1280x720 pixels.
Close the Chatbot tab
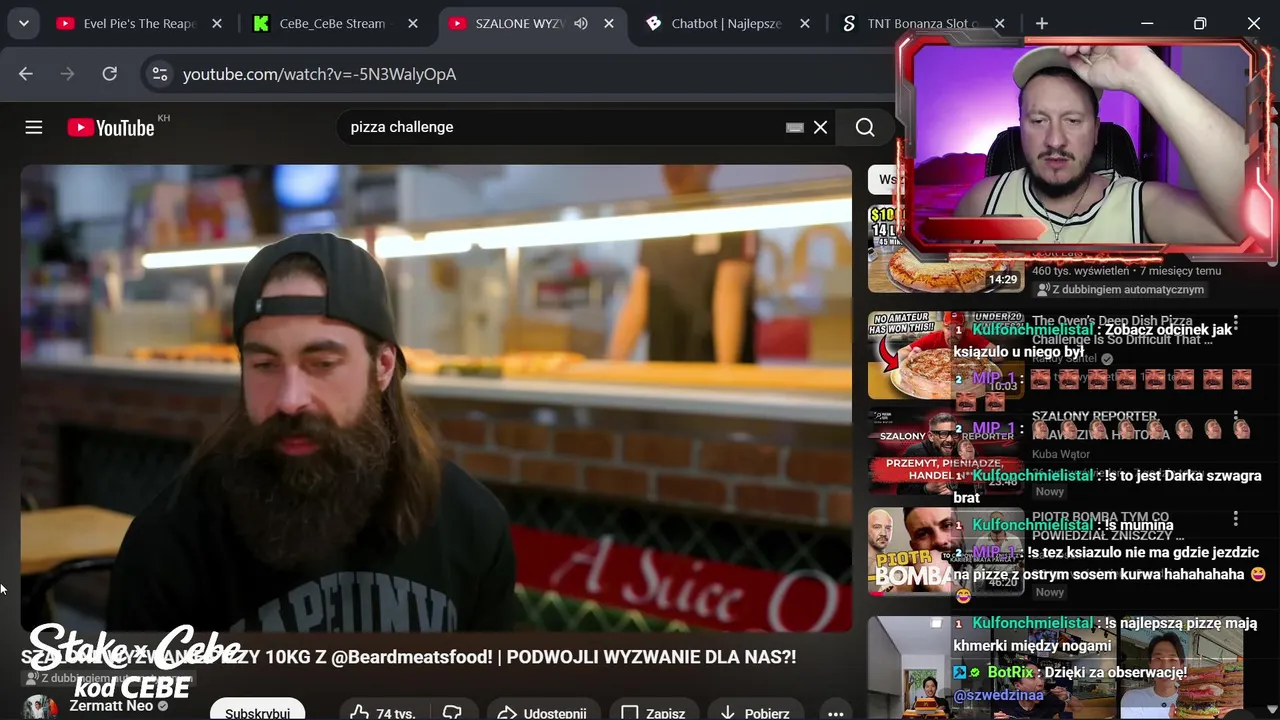click(x=805, y=23)
